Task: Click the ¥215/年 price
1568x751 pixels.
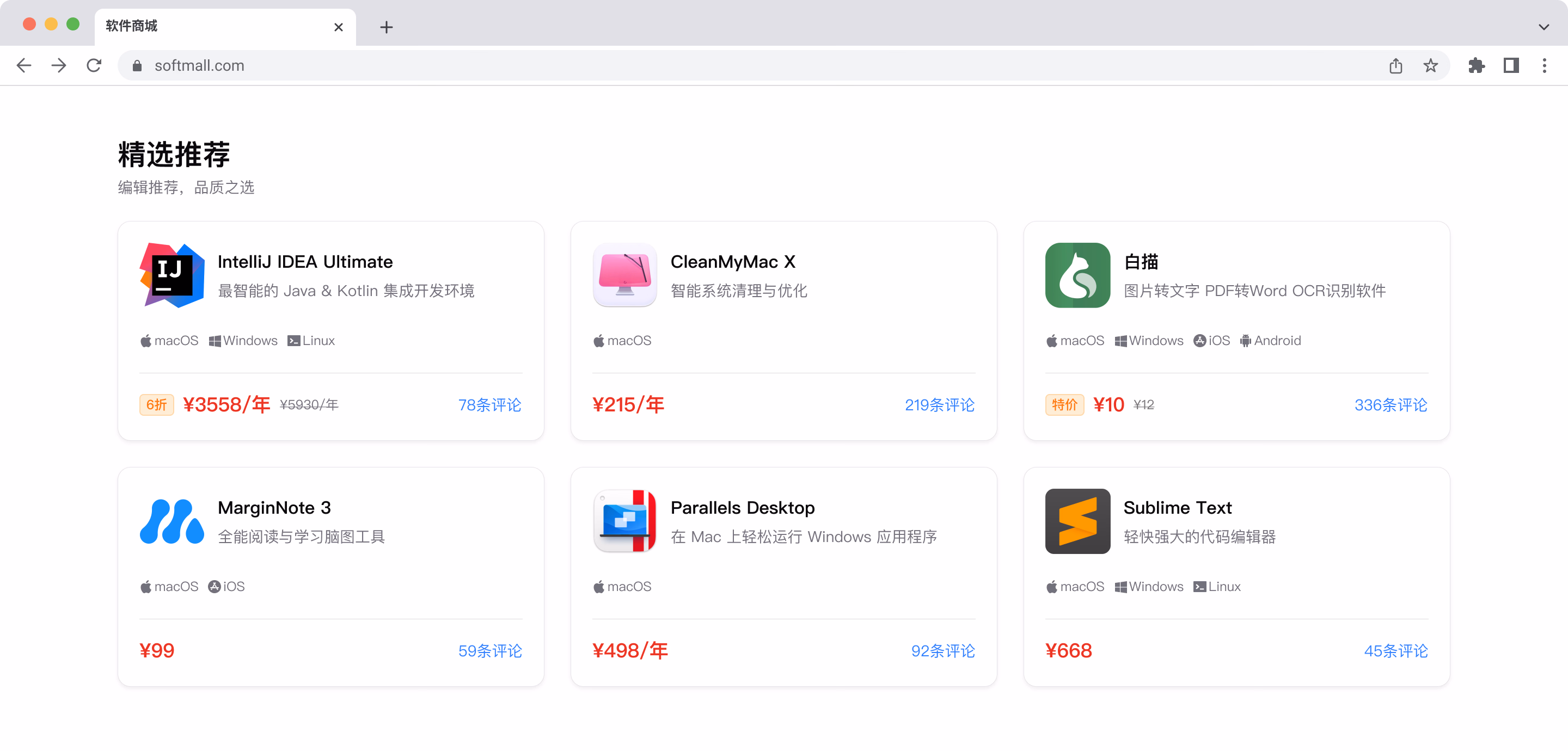Action: pos(628,405)
